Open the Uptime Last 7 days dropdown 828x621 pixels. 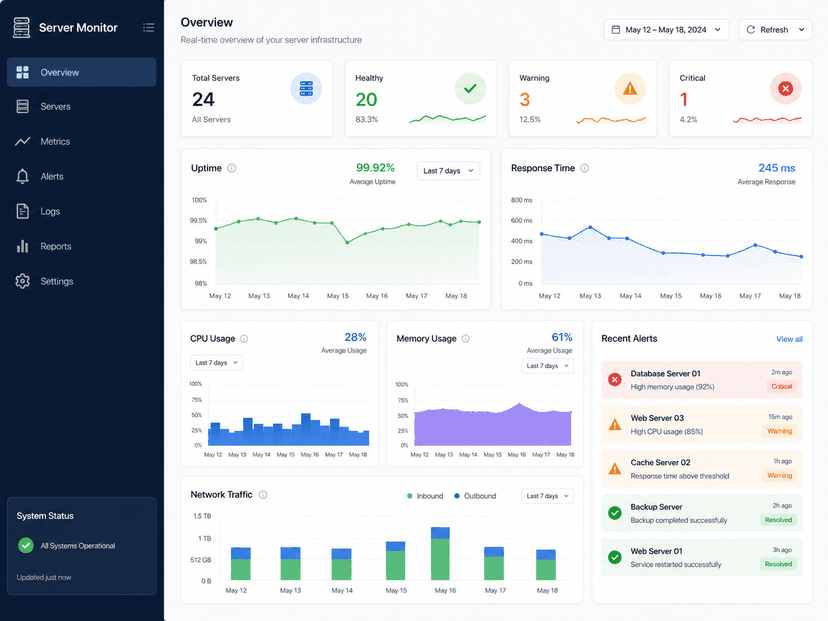(448, 171)
